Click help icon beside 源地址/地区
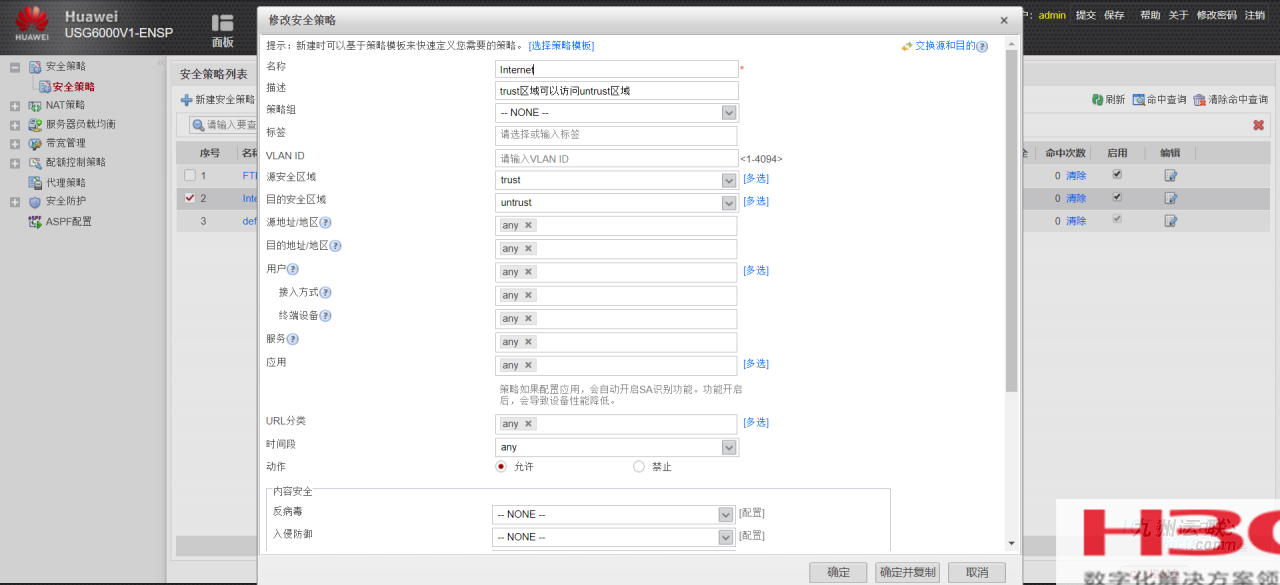 (325, 223)
